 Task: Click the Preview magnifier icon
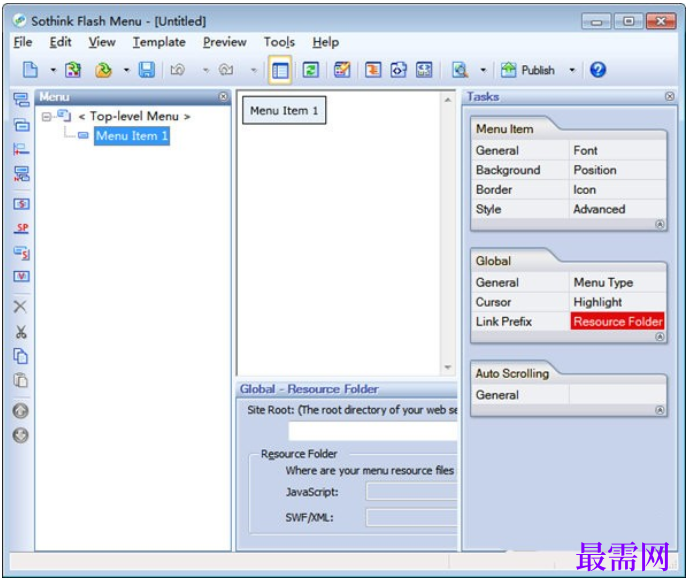(x=460, y=70)
